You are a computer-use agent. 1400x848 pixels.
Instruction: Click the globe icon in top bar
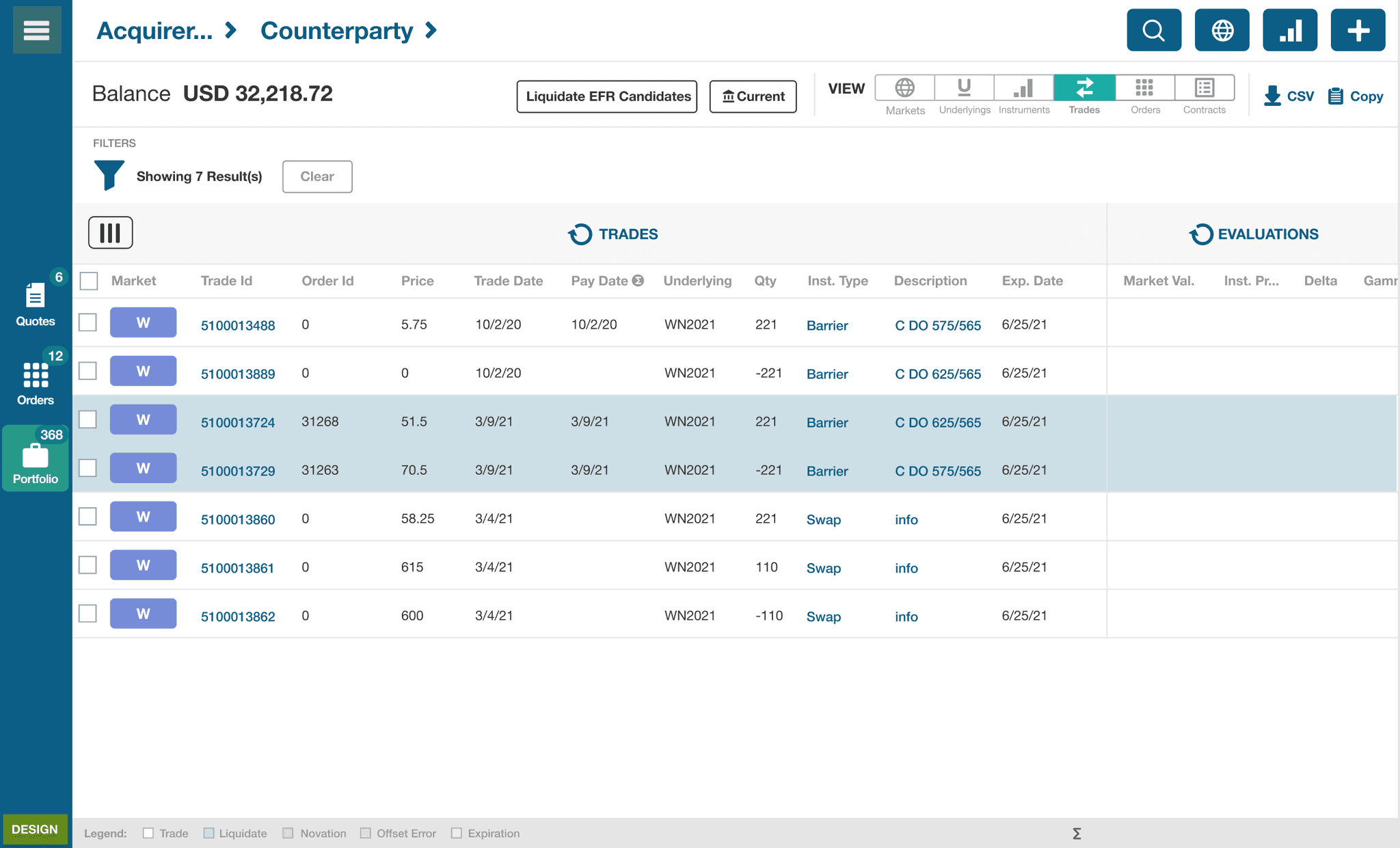[1222, 30]
